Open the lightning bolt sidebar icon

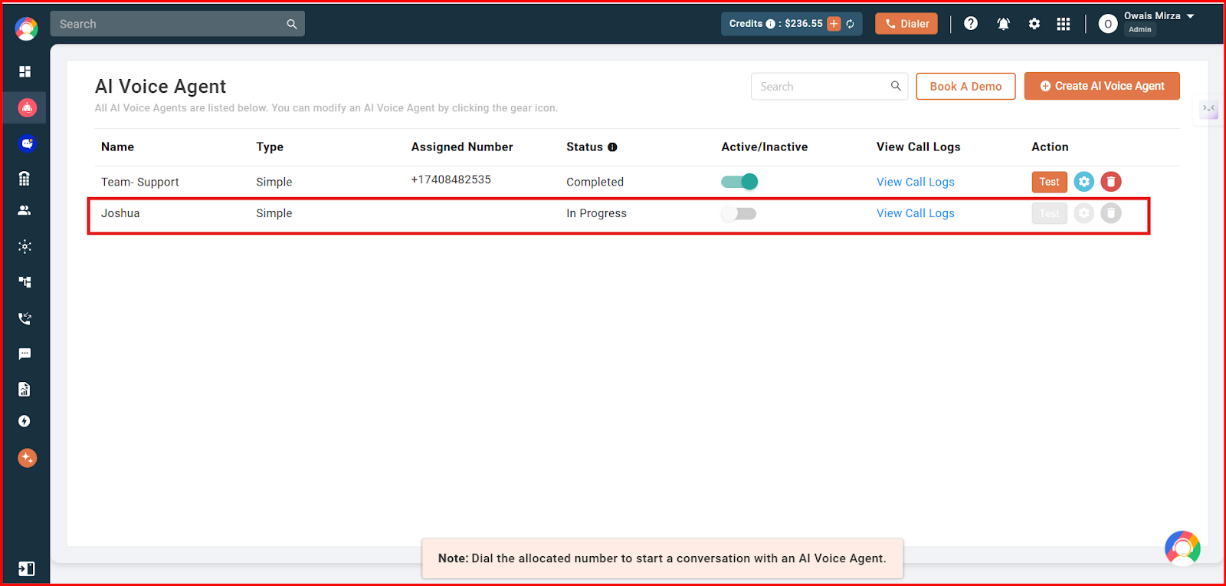point(25,422)
